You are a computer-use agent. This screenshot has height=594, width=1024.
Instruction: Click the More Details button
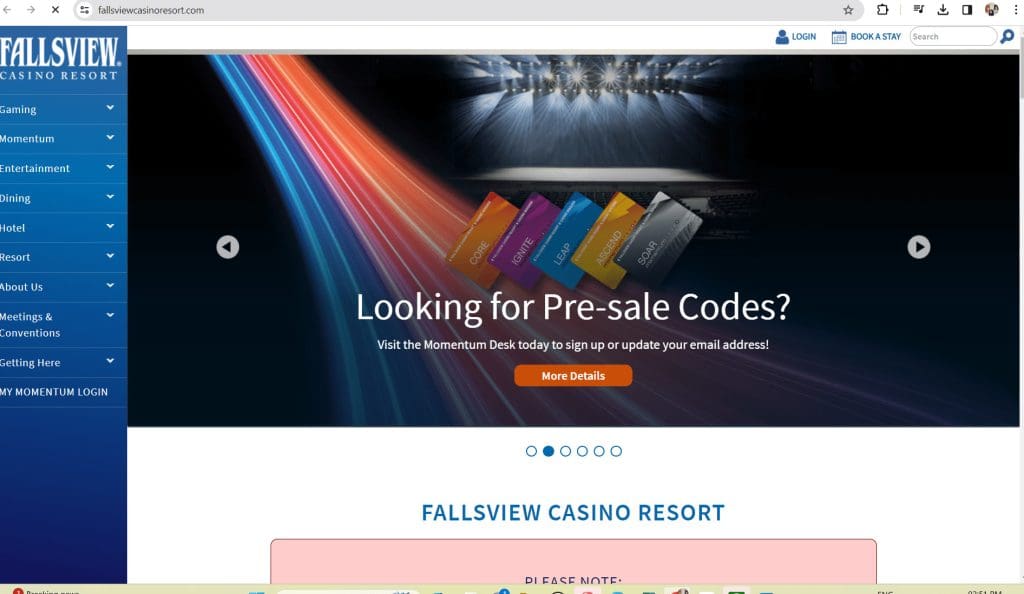[573, 376]
